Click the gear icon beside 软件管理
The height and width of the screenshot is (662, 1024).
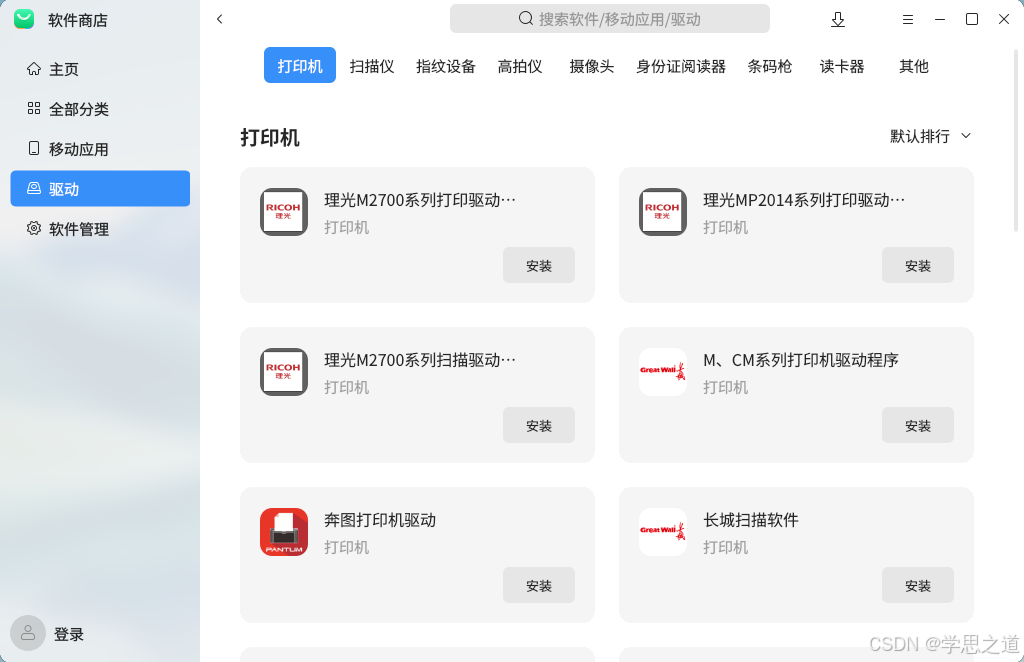click(x=34, y=228)
